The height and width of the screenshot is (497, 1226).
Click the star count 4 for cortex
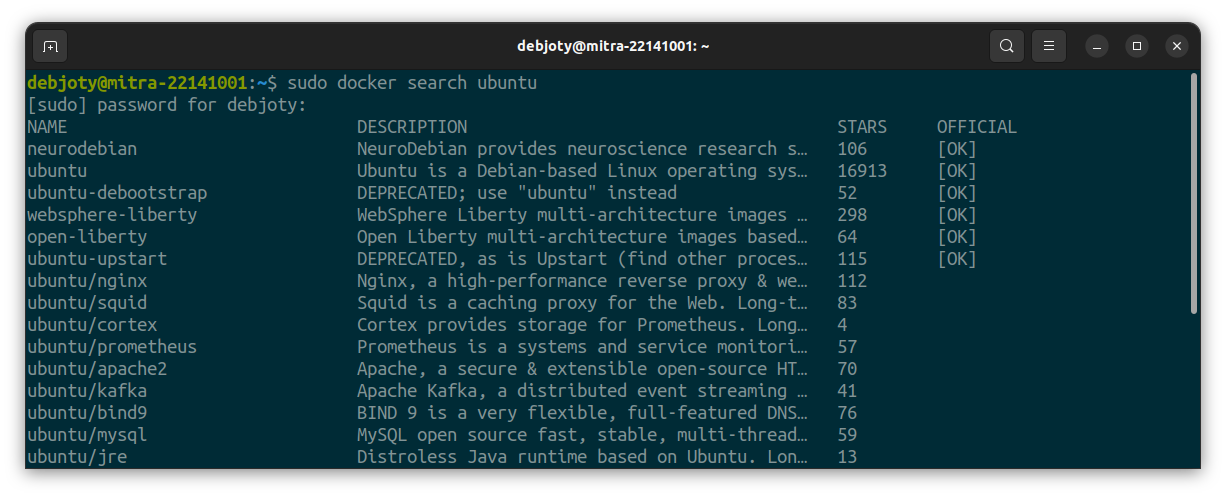(x=842, y=325)
